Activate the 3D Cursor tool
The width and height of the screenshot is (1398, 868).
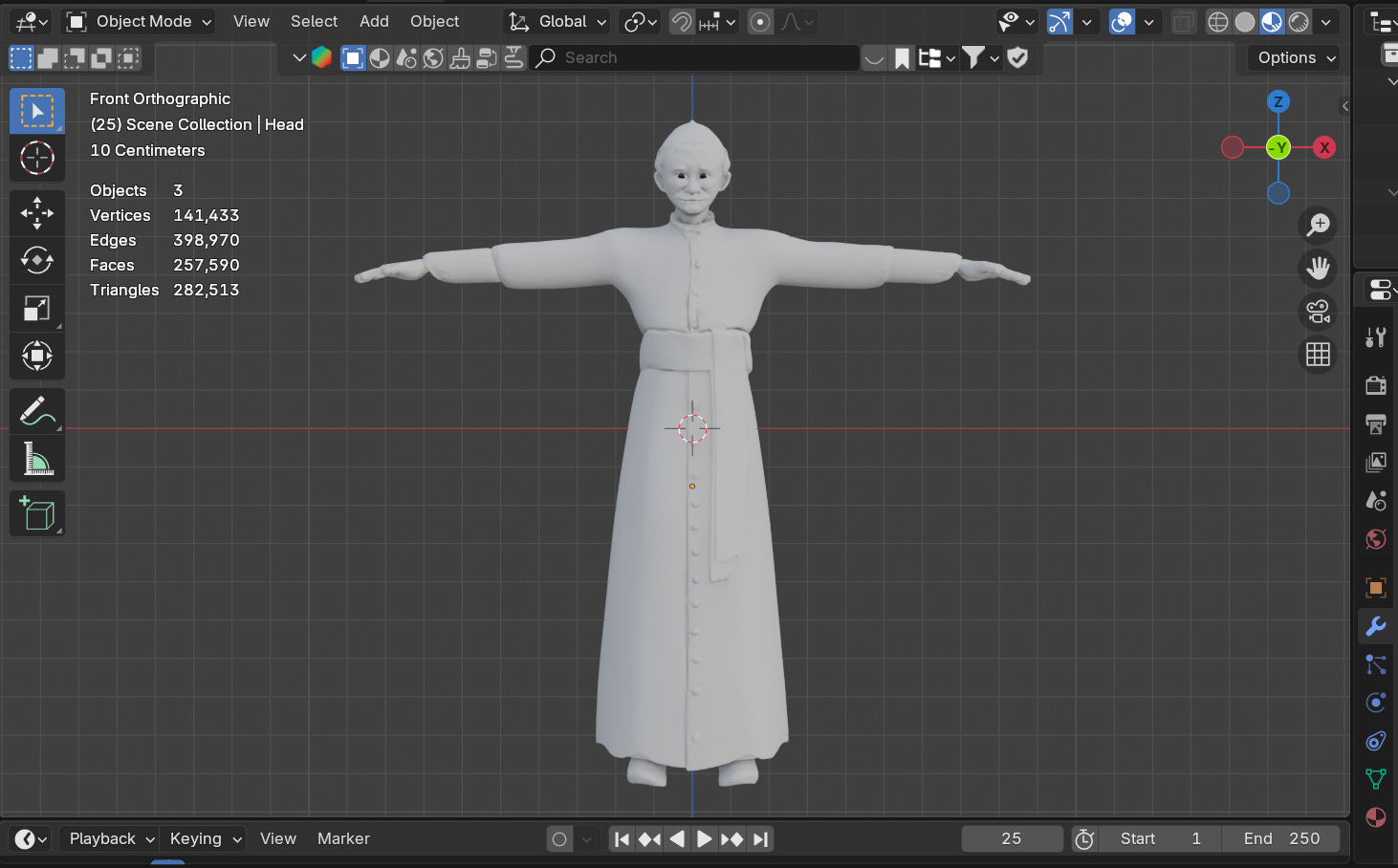(x=36, y=158)
